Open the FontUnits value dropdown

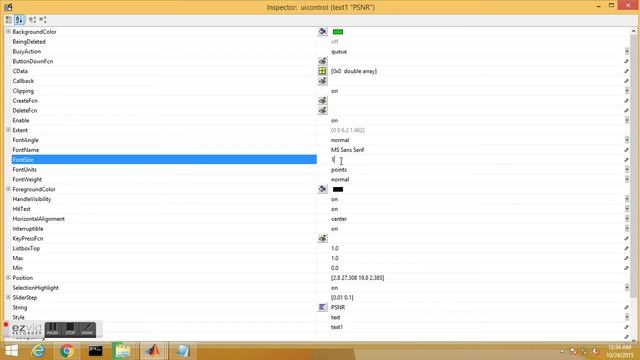[627, 169]
